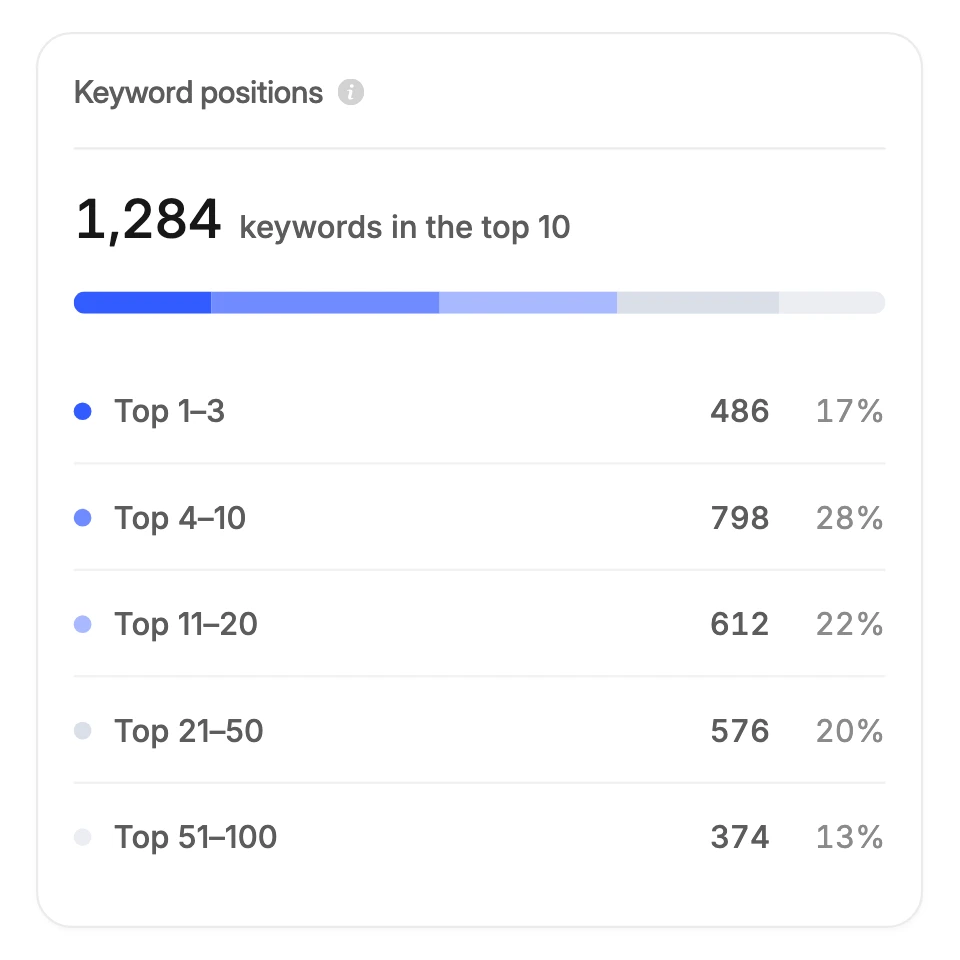Open the Top 1–3 row label
The width and height of the screenshot is (960, 960).
(x=170, y=411)
